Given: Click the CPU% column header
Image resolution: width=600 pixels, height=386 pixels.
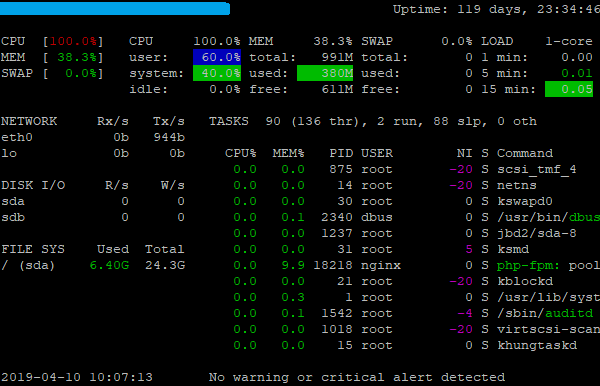Looking at the screenshot, I should click(241, 153).
